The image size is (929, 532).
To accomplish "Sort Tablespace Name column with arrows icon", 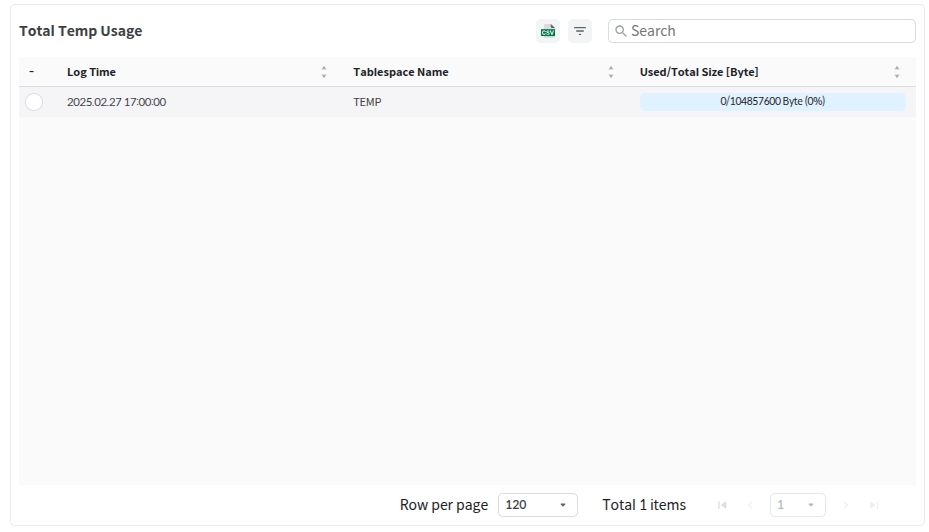I will [611, 72].
